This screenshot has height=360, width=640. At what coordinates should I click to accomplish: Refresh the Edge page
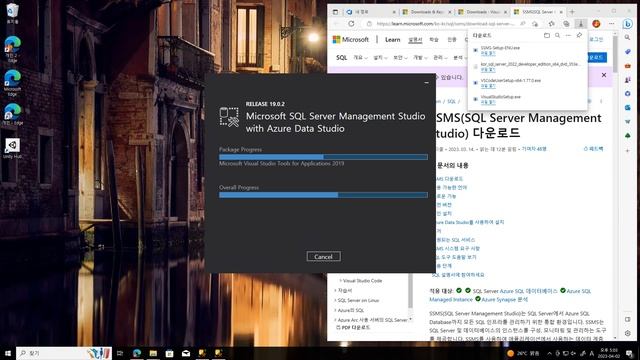click(x=351, y=24)
